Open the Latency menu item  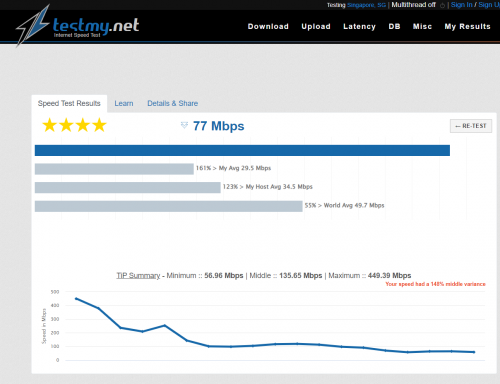click(359, 26)
